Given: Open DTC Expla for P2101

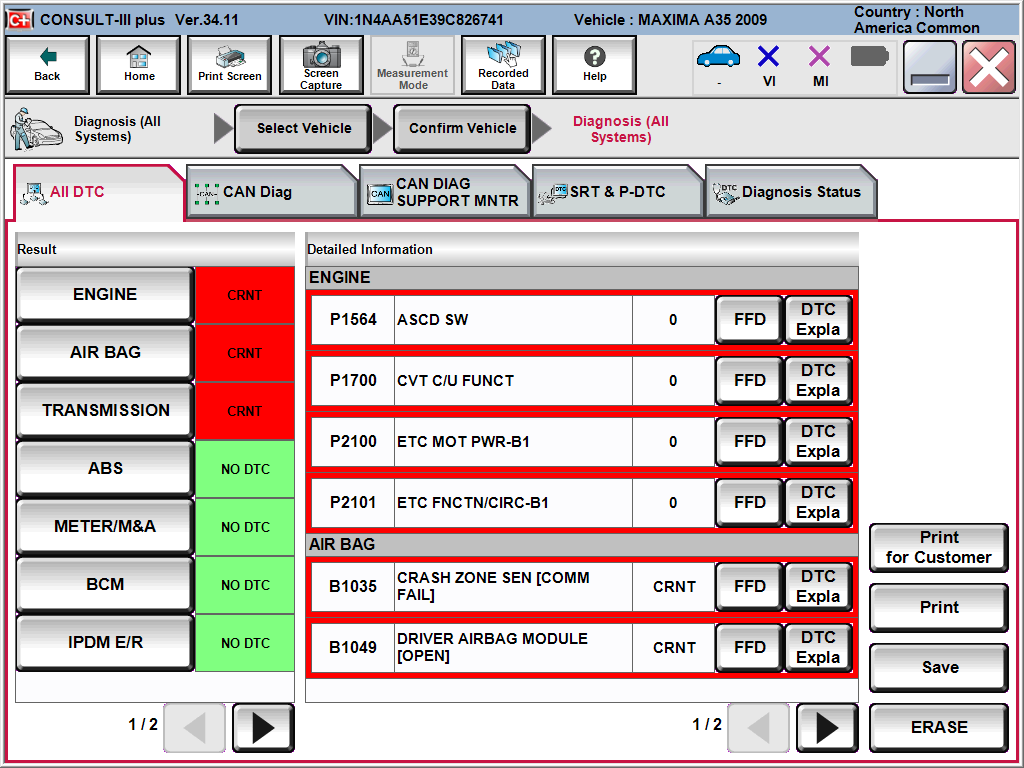Looking at the screenshot, I should tap(818, 503).
